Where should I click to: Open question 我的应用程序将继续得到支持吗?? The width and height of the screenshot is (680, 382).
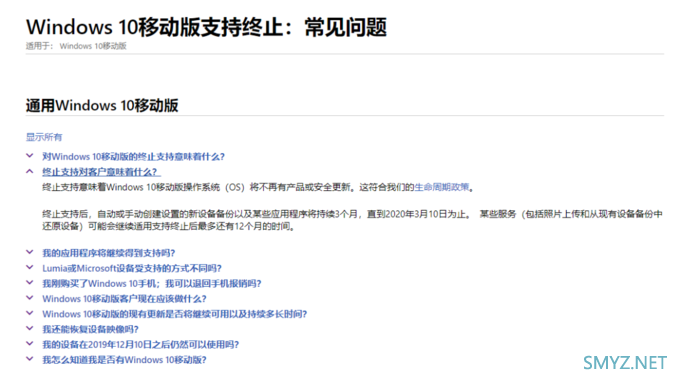coord(108,253)
